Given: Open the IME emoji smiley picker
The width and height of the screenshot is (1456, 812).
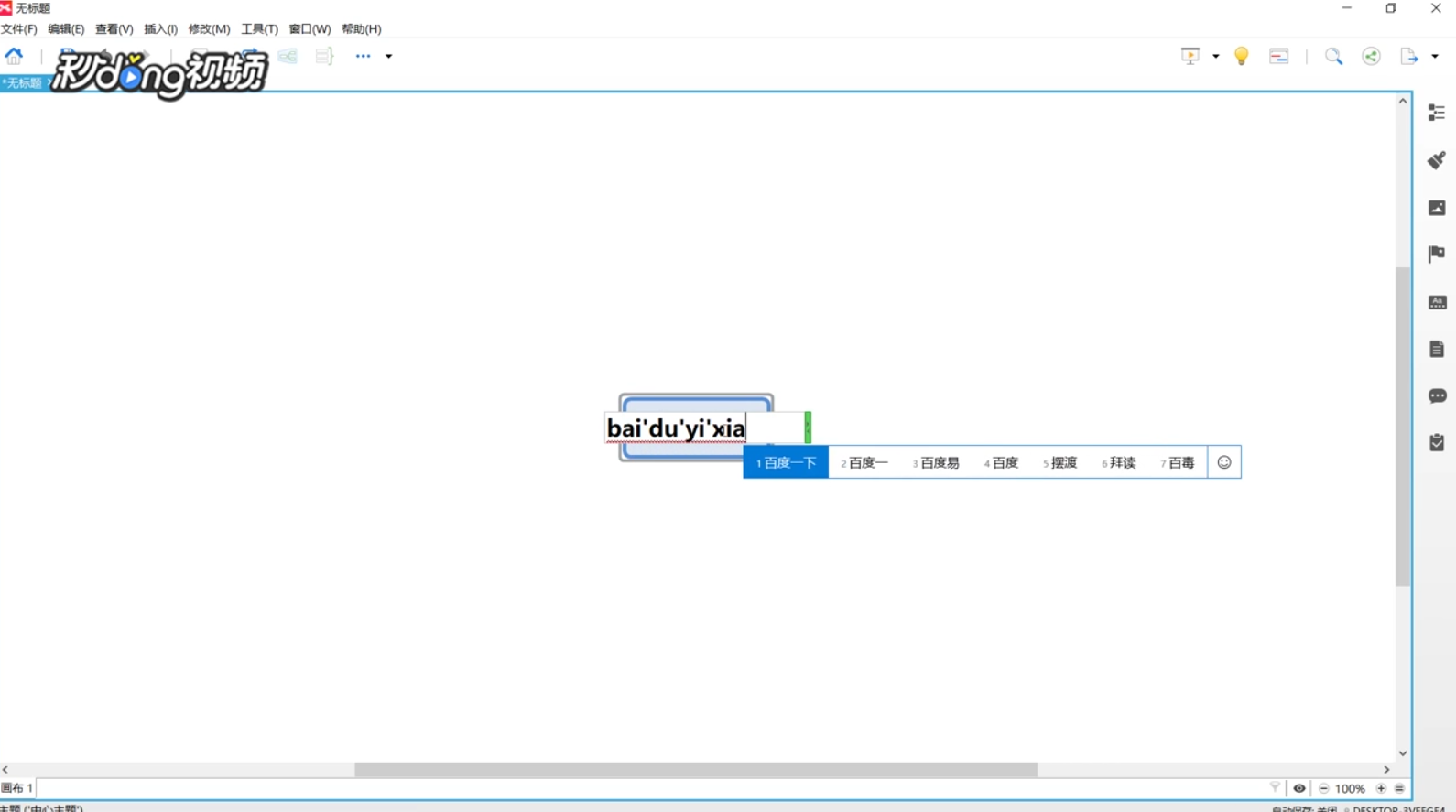Looking at the screenshot, I should [1224, 462].
